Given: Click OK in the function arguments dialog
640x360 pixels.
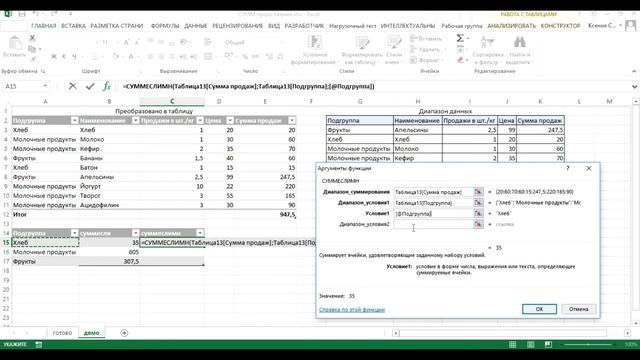Looking at the screenshot, I should pyautogui.click(x=539, y=309).
